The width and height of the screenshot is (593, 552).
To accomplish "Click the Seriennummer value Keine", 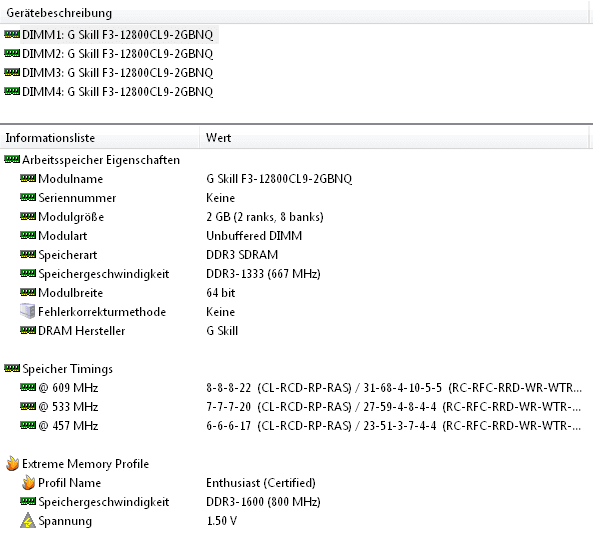I will coord(220,198).
